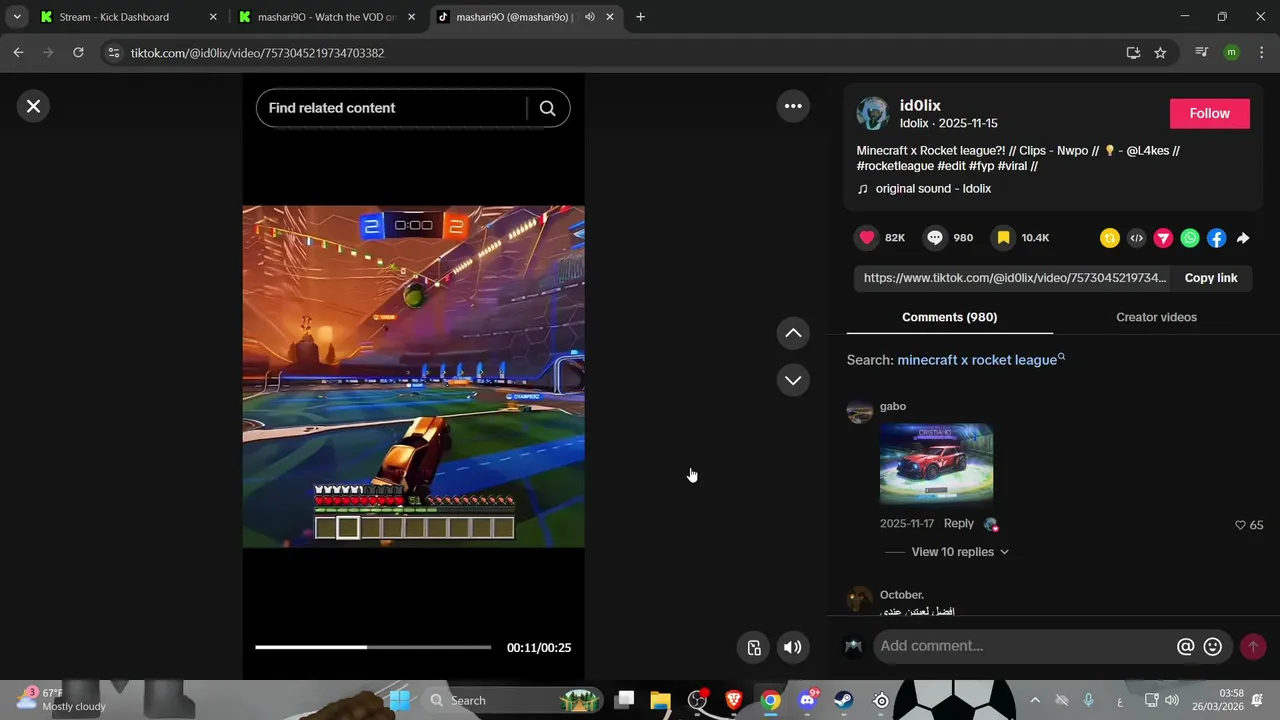Like the video with heart icon
Image resolution: width=1280 pixels, height=720 pixels.
(867, 238)
